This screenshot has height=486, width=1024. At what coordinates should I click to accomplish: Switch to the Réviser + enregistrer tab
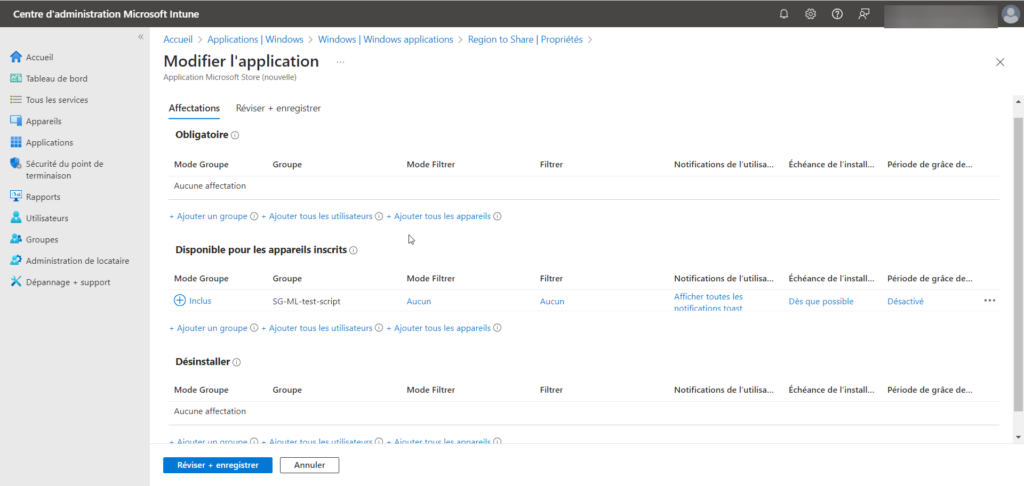[x=278, y=108]
